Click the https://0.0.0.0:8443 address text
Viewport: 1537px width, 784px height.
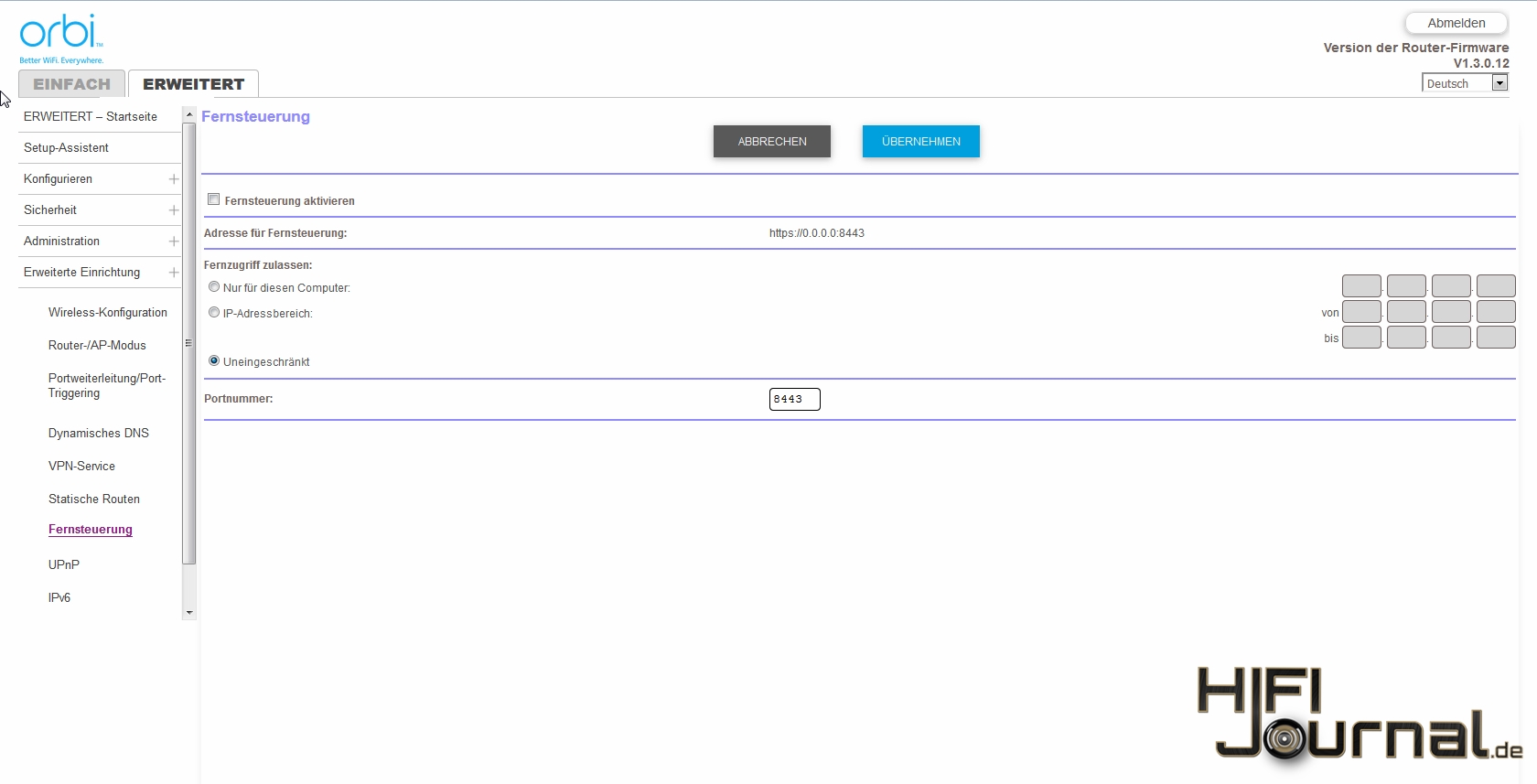817,233
